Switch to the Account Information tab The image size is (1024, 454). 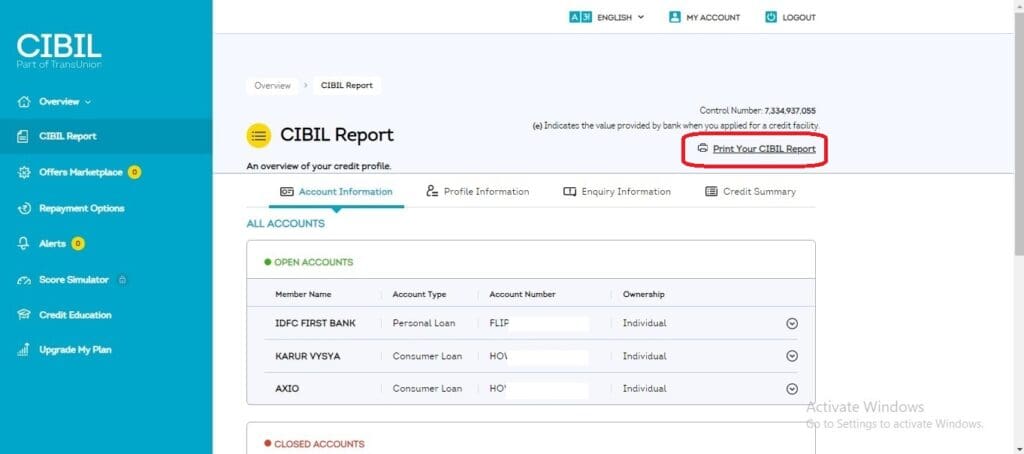pos(336,192)
